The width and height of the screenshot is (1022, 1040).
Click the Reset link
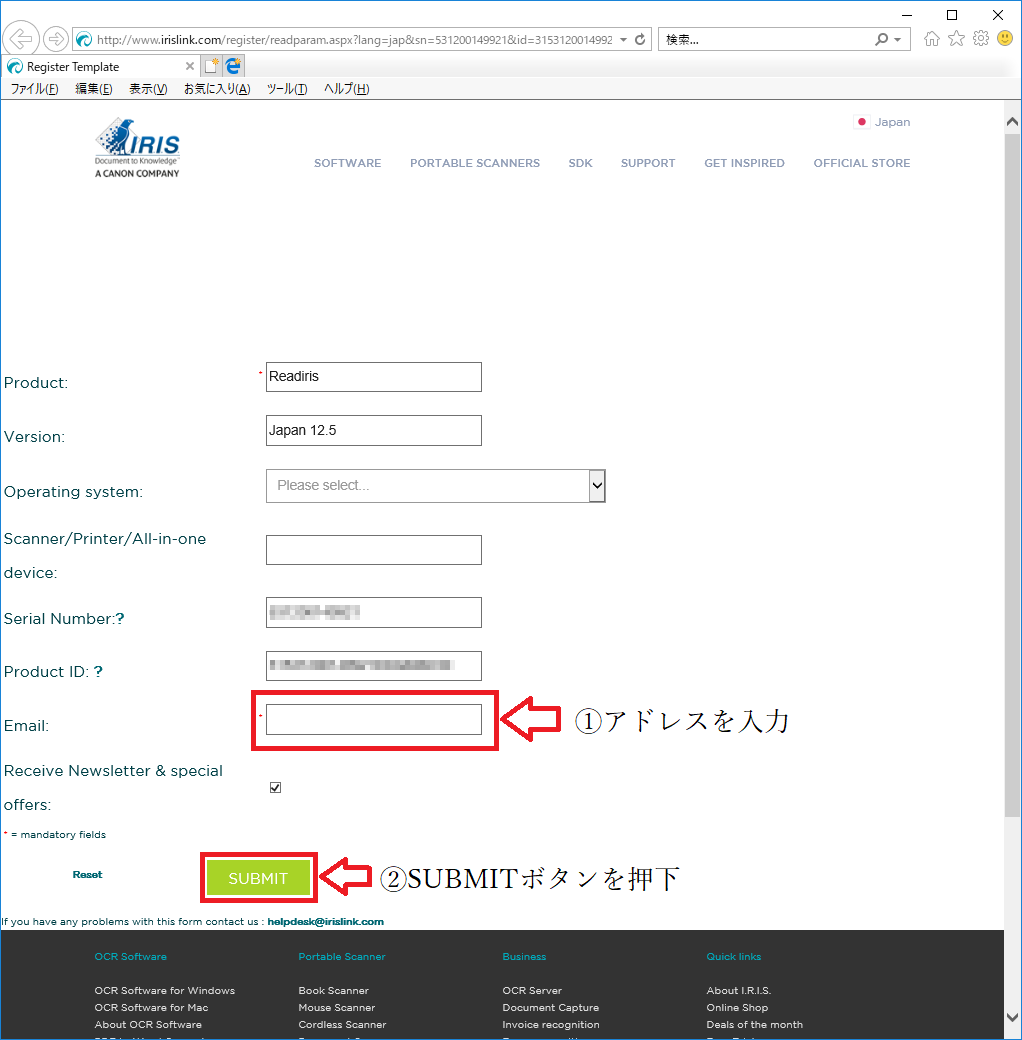(88, 875)
